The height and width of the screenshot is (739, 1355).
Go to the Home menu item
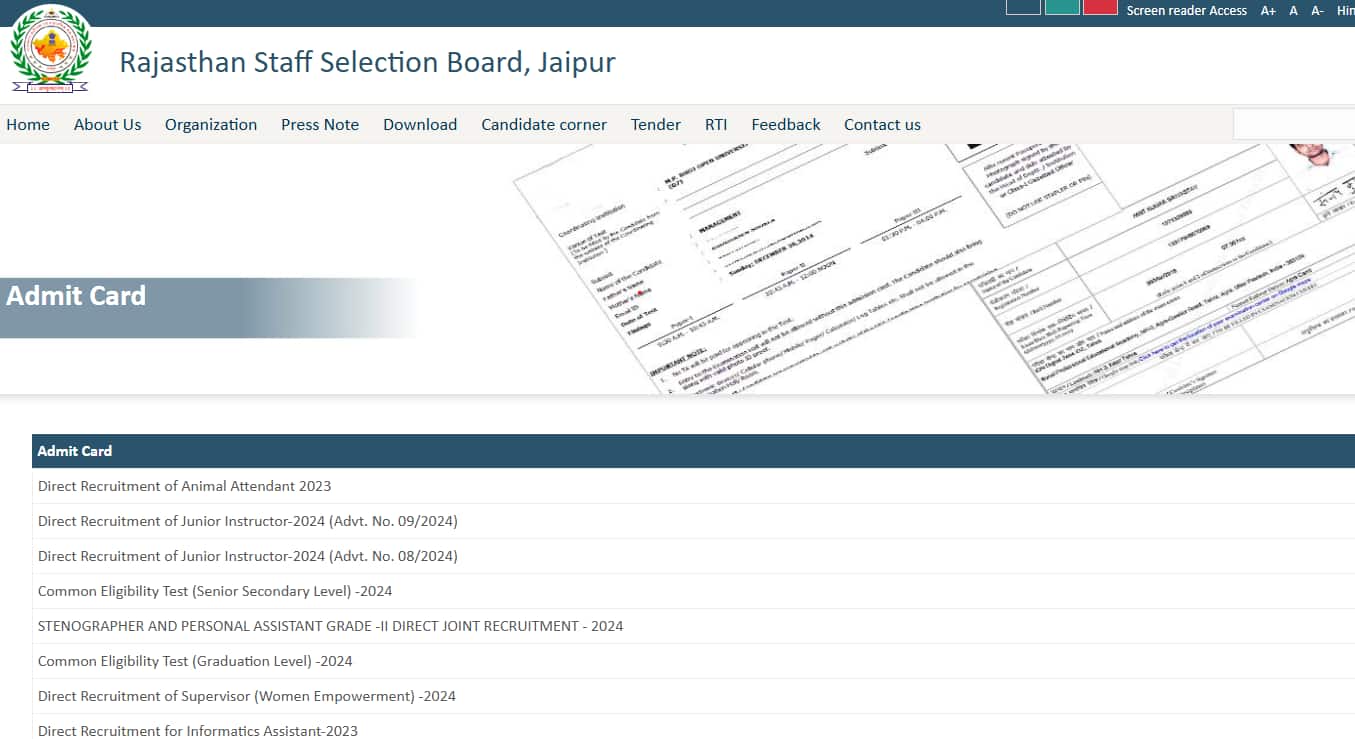pyautogui.click(x=28, y=125)
